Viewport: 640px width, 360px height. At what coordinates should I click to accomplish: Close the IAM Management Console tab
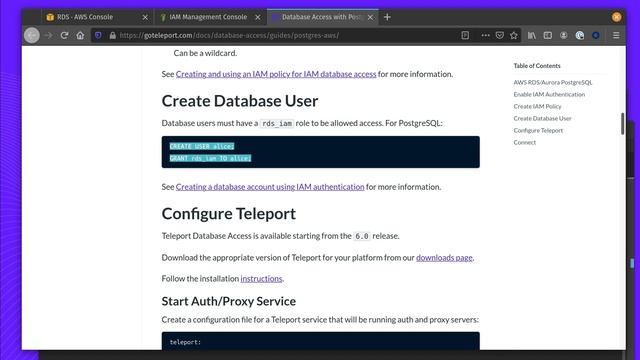click(258, 17)
